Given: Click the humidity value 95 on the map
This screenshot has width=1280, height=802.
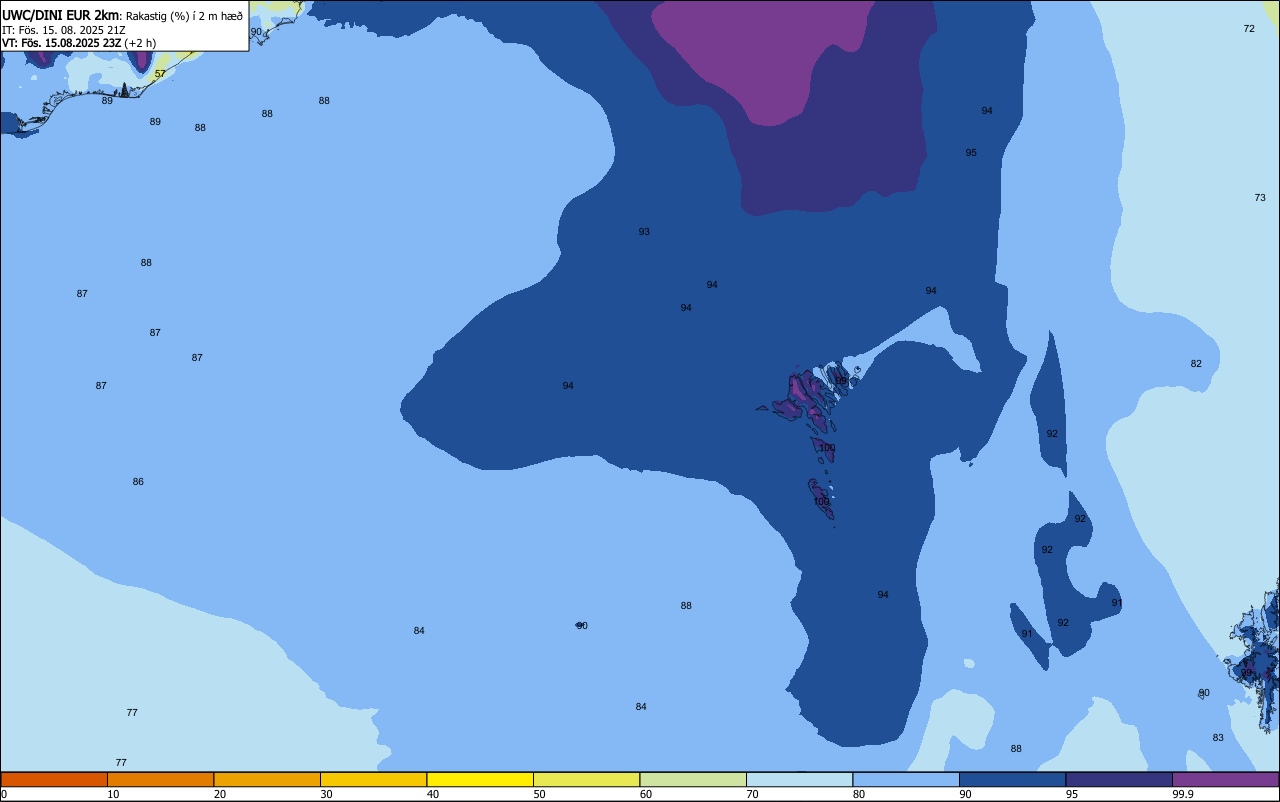Looking at the screenshot, I should pyautogui.click(x=971, y=153).
